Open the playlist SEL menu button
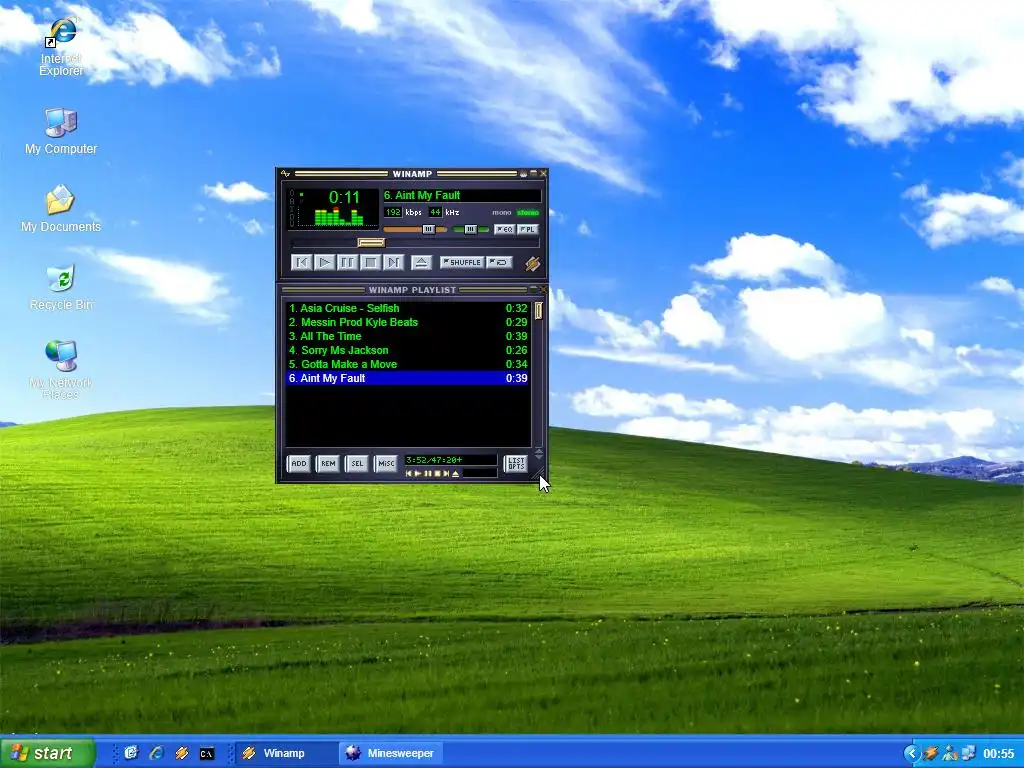The image size is (1024, 768). pos(357,464)
